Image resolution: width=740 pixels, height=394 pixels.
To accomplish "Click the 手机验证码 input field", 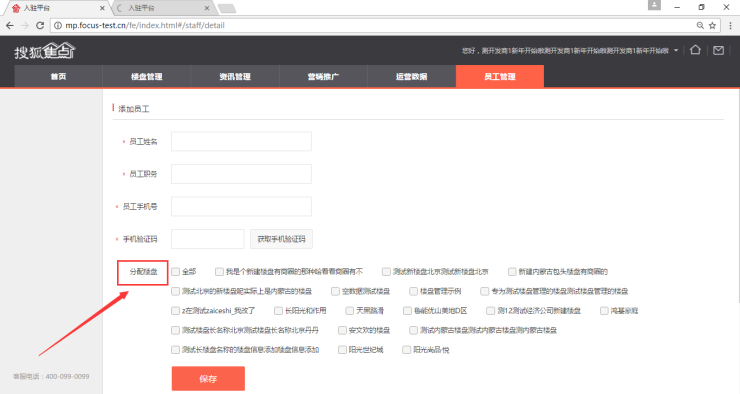I will coord(208,239).
